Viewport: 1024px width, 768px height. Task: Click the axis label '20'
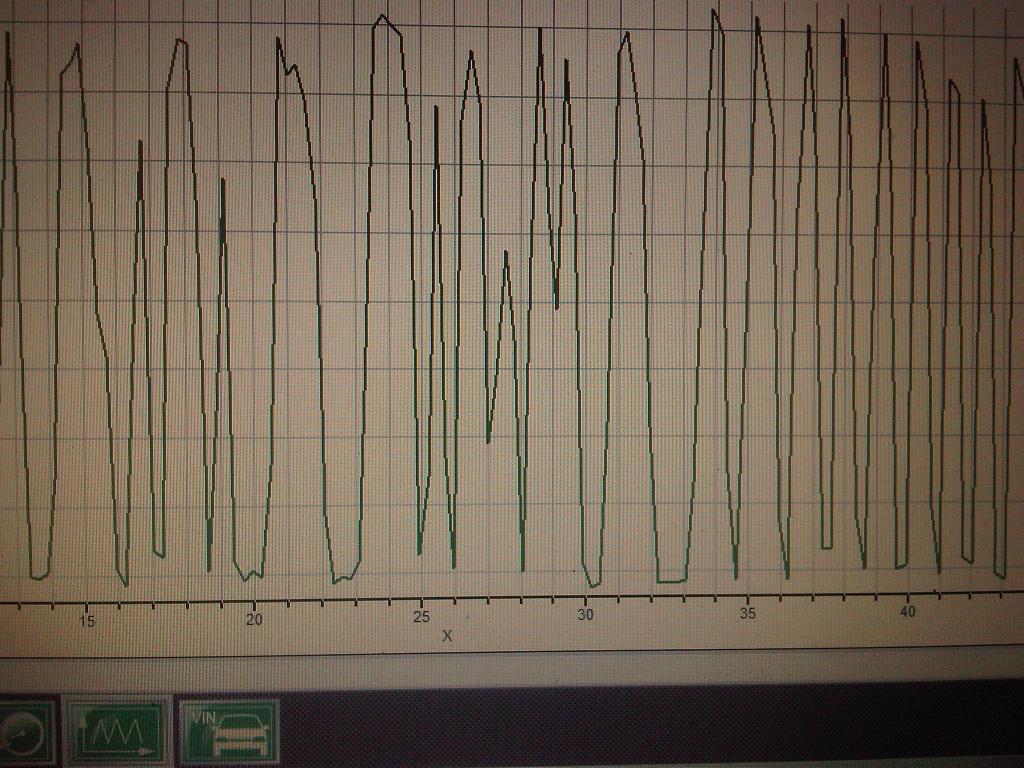tap(254, 619)
